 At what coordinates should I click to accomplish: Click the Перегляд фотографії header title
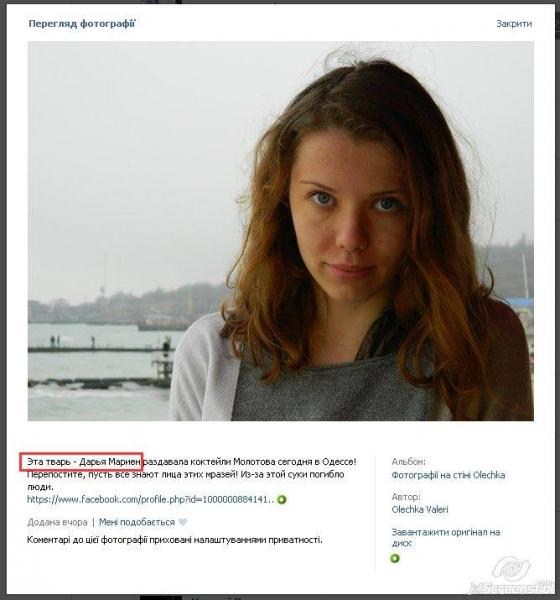82,24
